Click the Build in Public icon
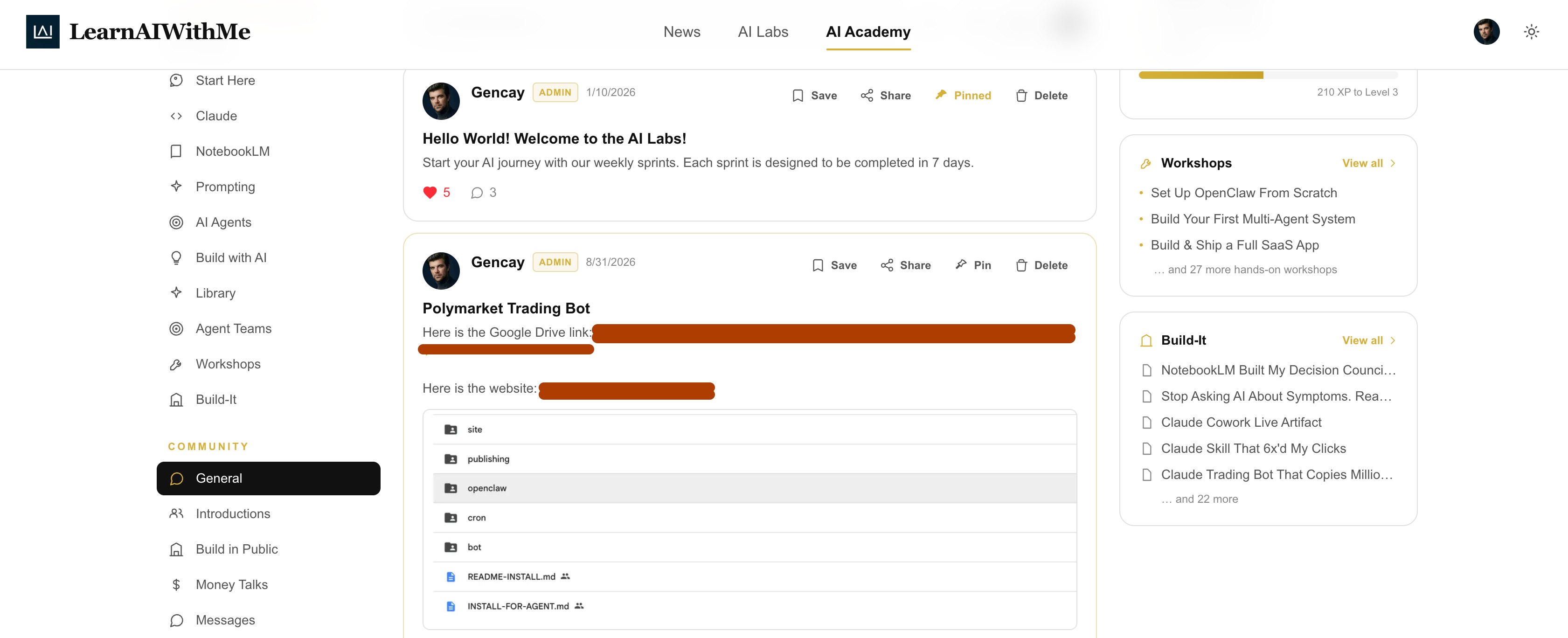Viewport: 1568px width, 638px height. pos(176,549)
